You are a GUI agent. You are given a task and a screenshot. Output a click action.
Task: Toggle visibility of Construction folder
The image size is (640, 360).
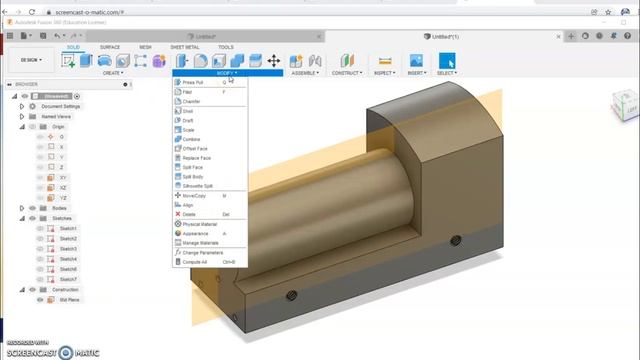click(33, 290)
